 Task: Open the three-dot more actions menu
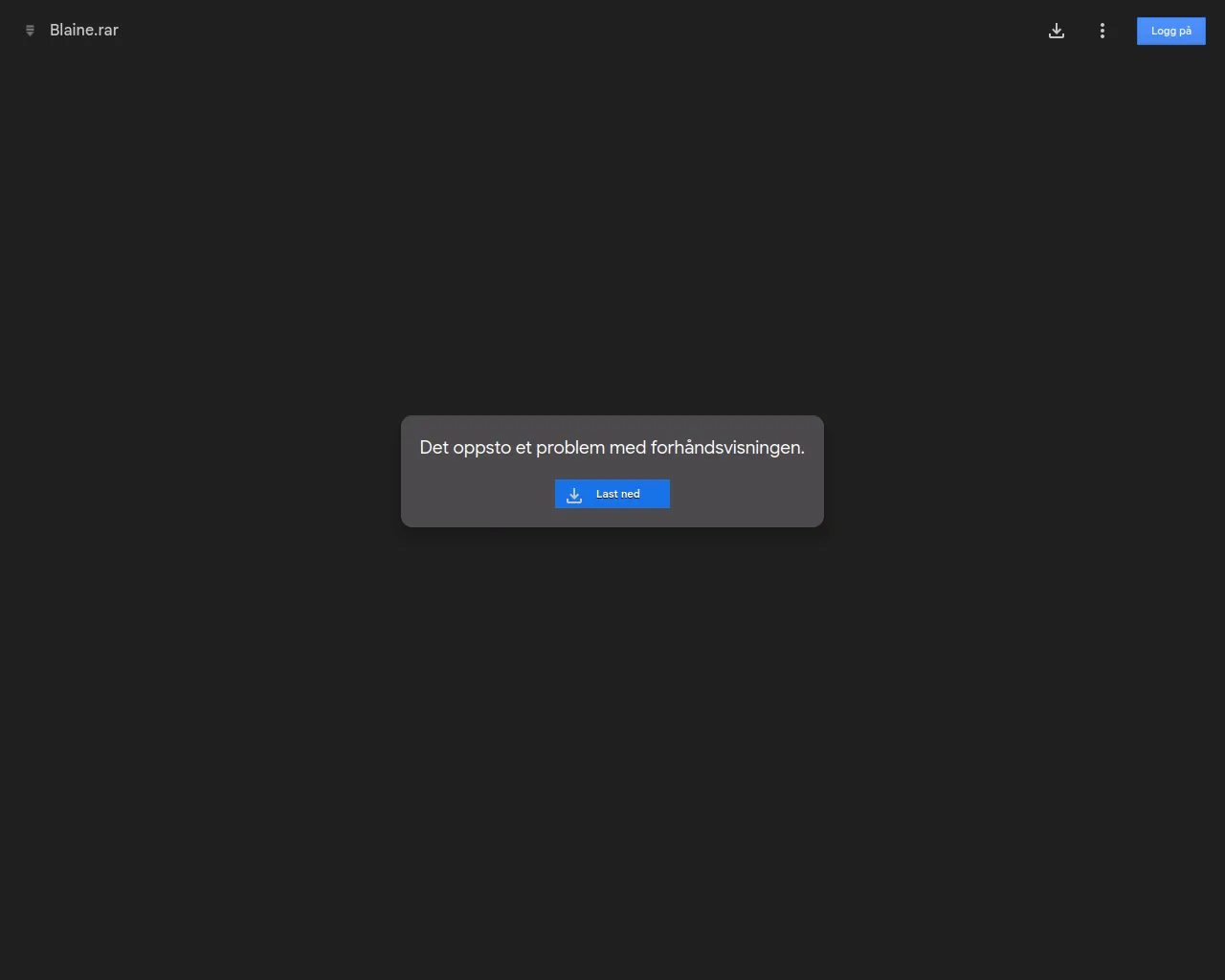pyautogui.click(x=1102, y=31)
